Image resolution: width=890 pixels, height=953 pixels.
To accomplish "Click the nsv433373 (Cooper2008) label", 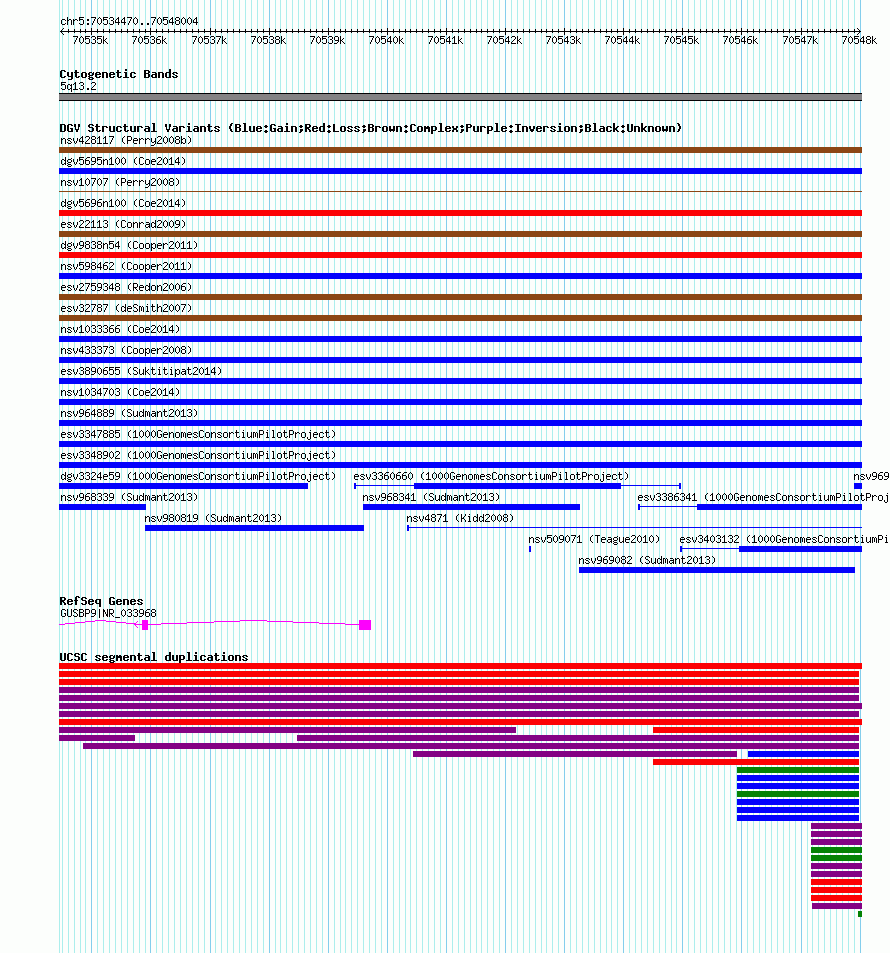I will click(x=126, y=350).
